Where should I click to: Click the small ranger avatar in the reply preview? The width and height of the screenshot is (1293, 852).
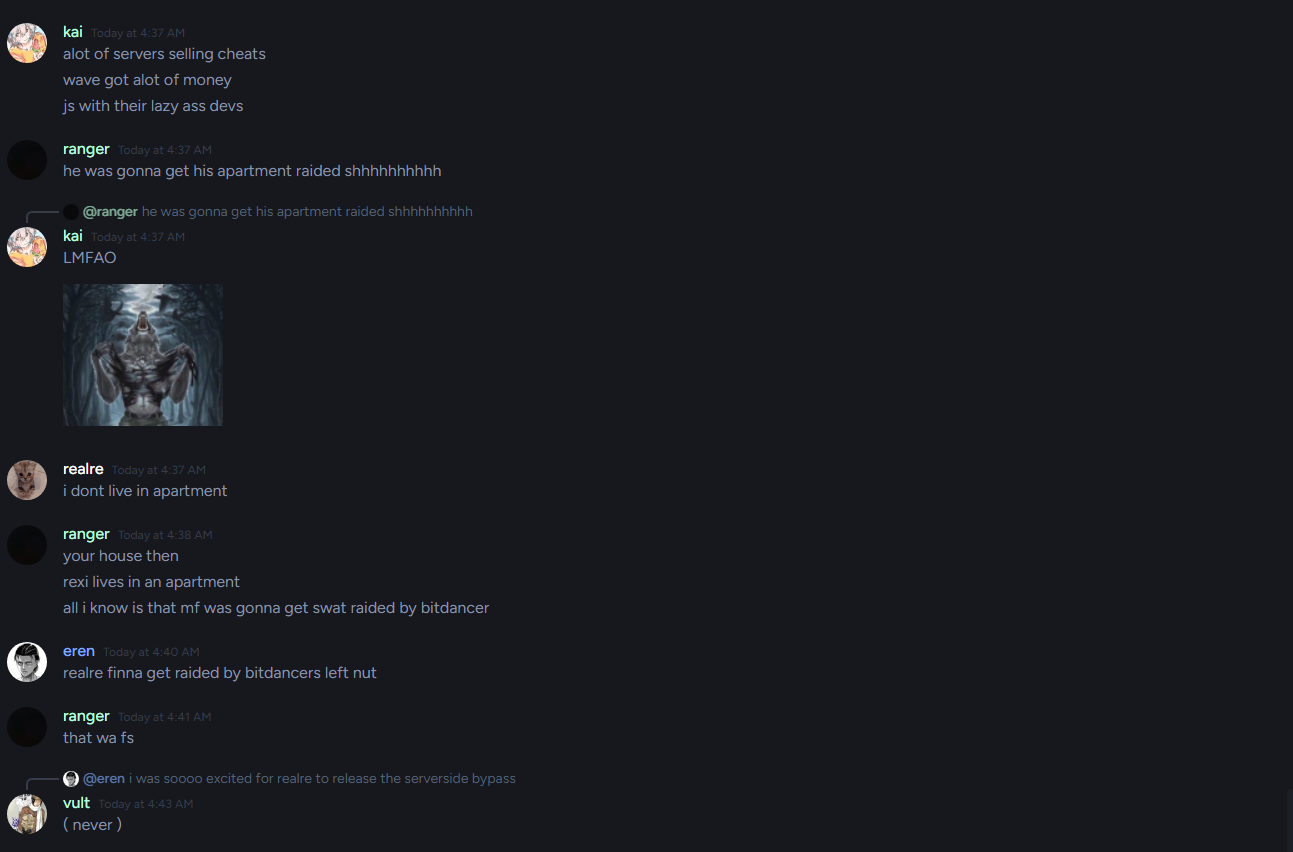[71, 211]
